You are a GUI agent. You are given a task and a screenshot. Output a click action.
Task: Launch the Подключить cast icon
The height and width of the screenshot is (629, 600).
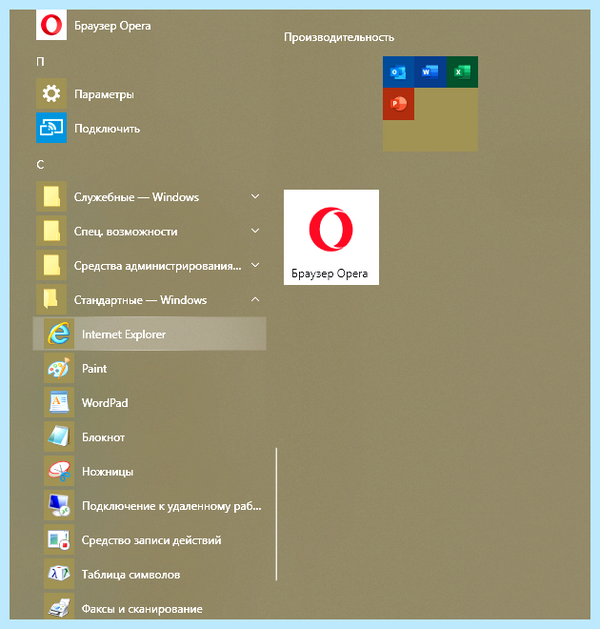tap(51, 128)
